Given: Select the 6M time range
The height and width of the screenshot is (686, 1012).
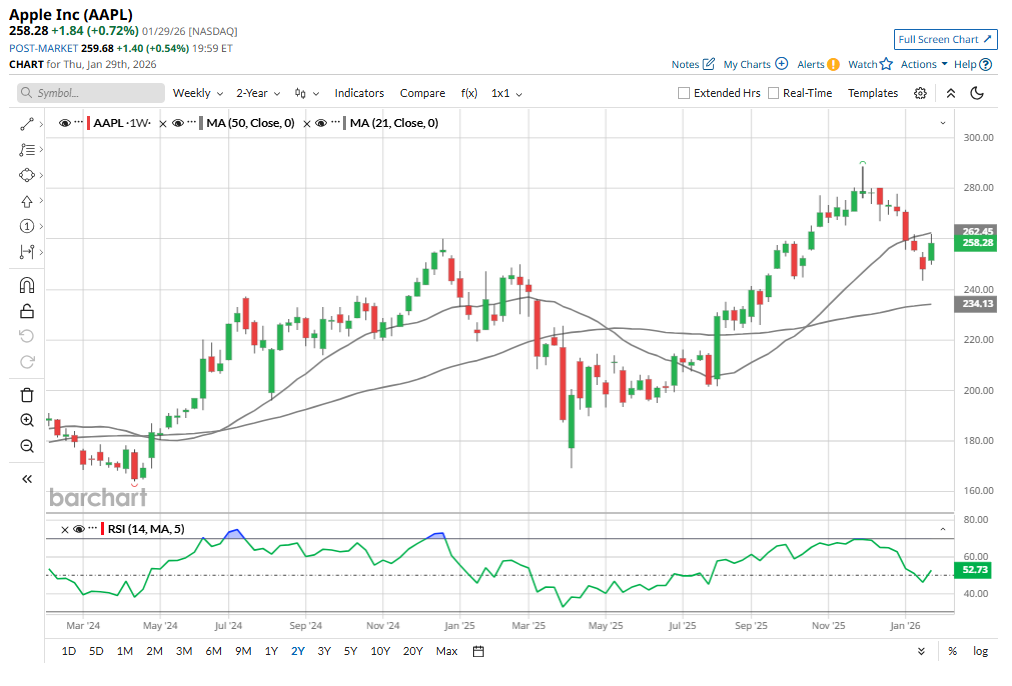Looking at the screenshot, I should point(213,651).
